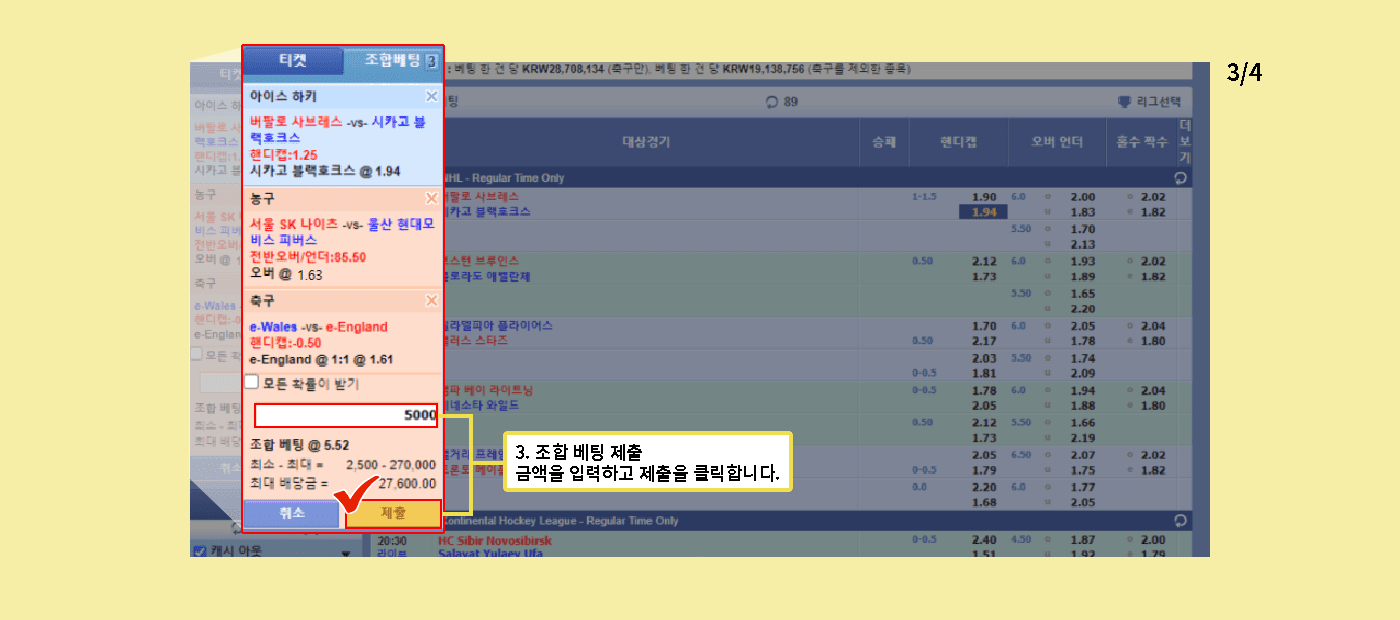Click the bet amount field showing 5000

point(346,415)
